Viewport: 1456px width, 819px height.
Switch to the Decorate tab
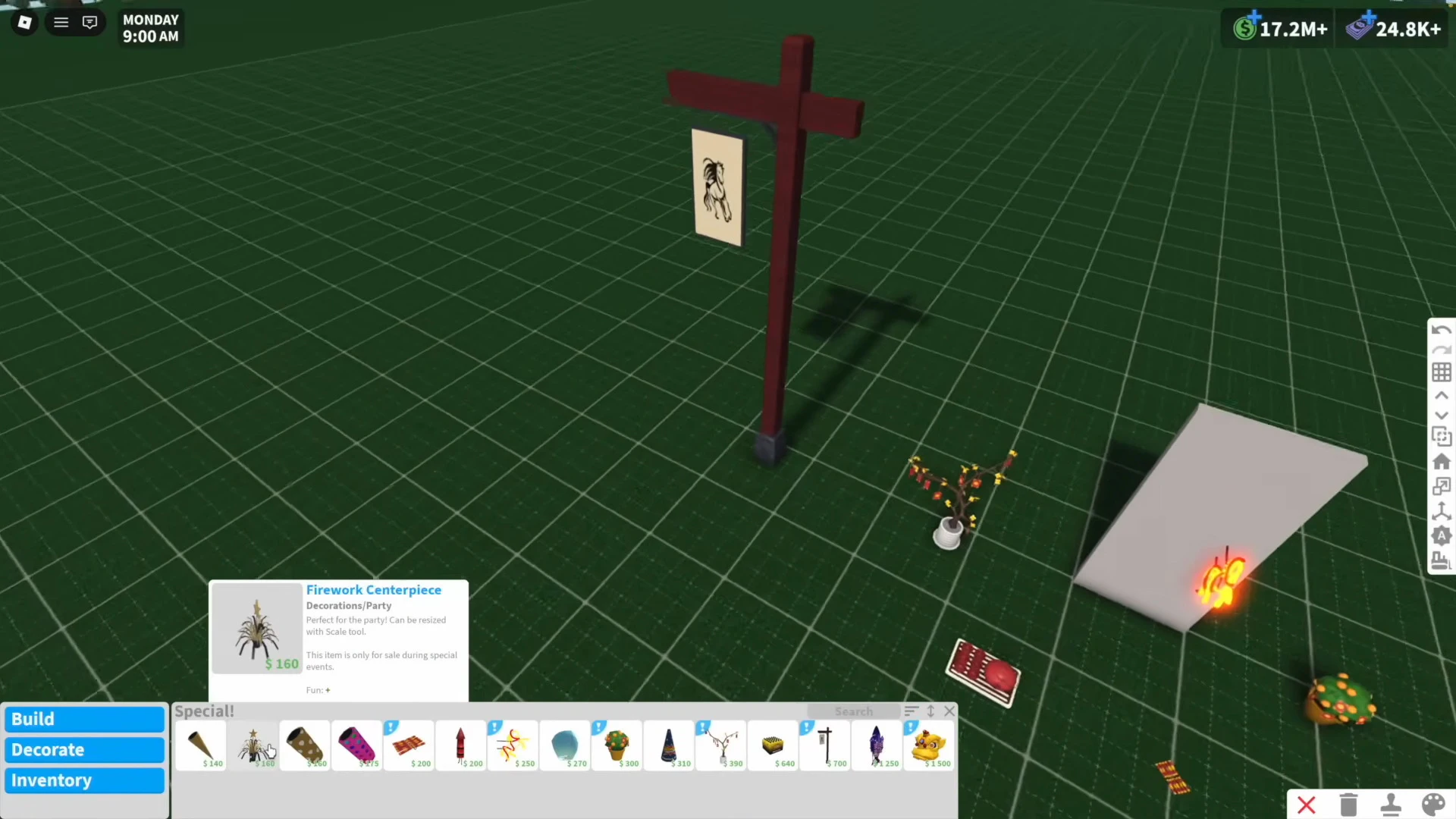(x=83, y=749)
